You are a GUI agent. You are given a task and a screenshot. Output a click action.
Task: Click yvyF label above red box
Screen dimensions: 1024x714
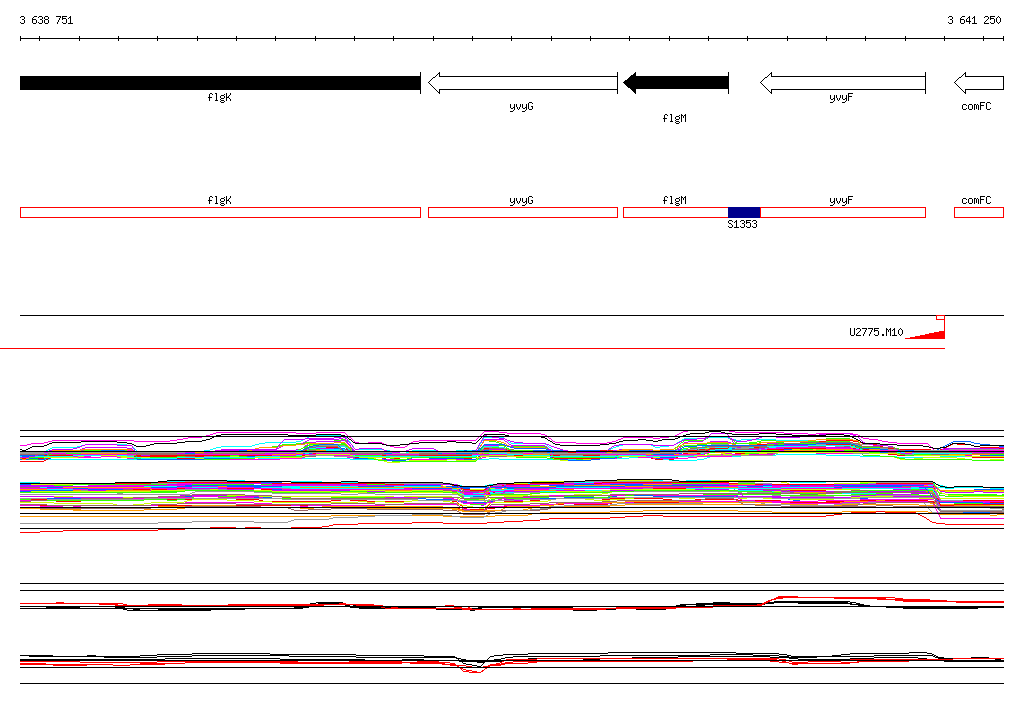(841, 200)
